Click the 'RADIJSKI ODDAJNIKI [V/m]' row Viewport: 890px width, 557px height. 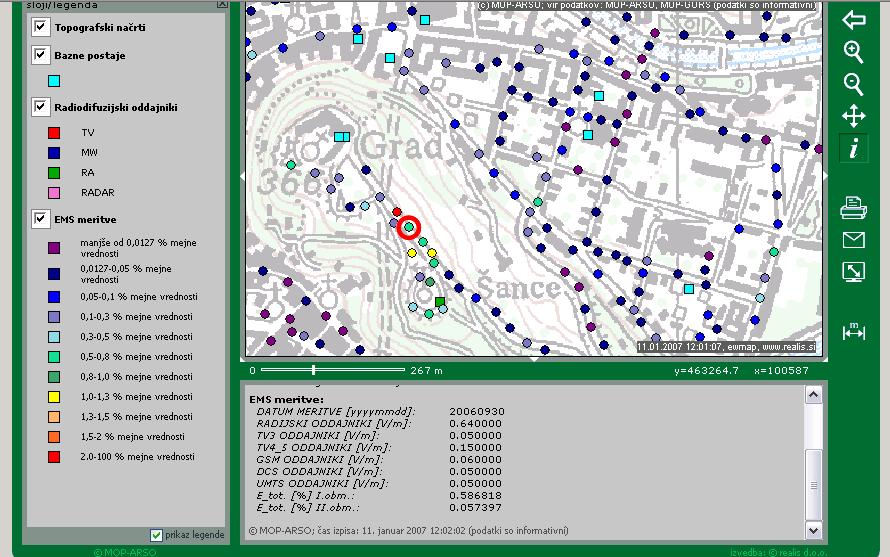(379, 424)
